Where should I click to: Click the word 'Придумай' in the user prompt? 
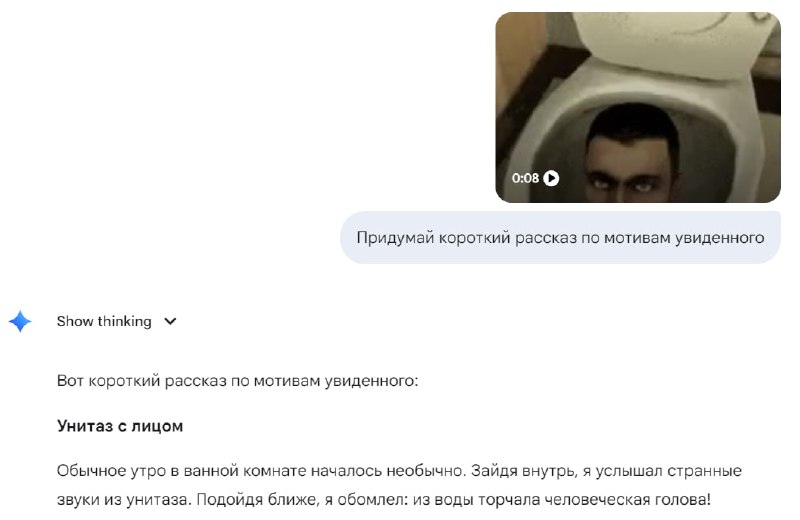click(395, 238)
